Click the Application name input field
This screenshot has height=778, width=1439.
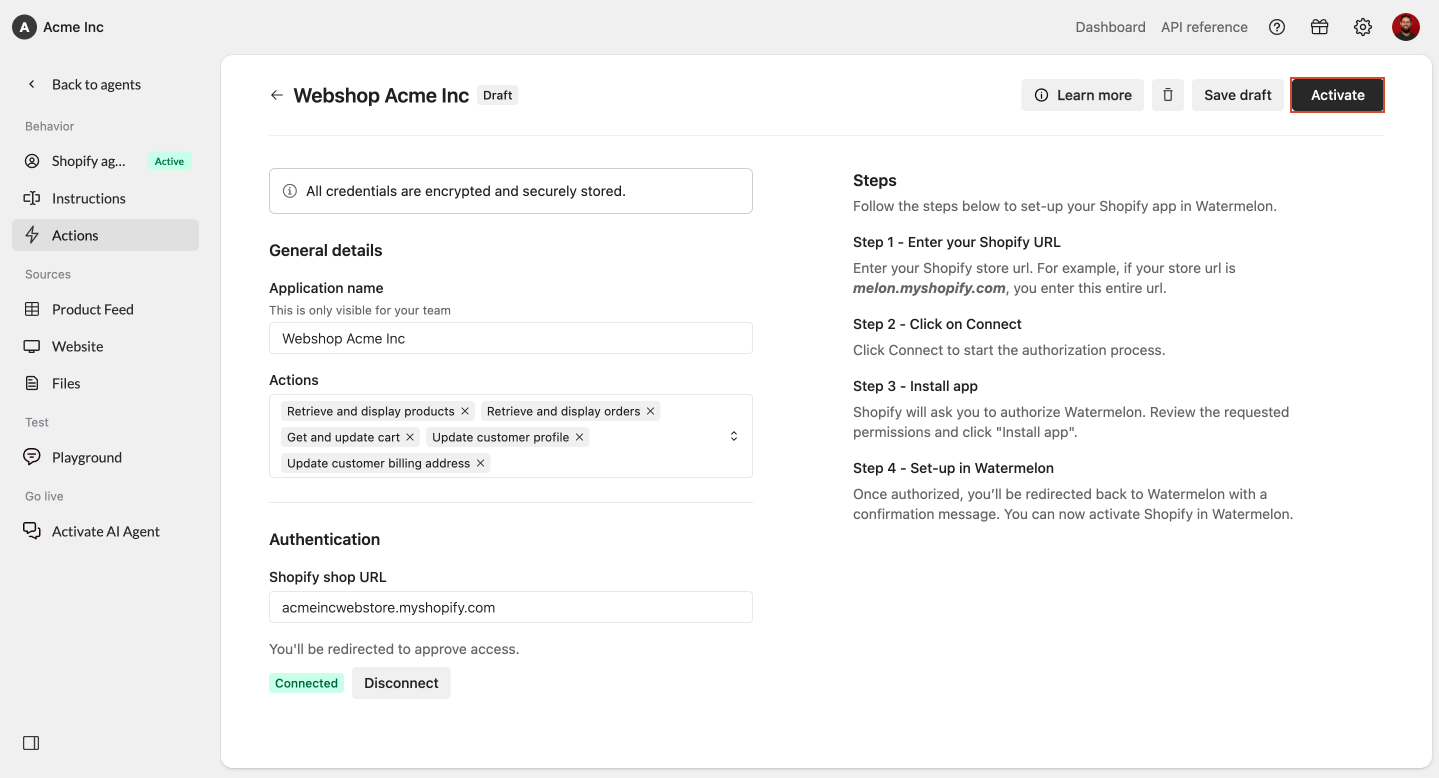click(511, 338)
